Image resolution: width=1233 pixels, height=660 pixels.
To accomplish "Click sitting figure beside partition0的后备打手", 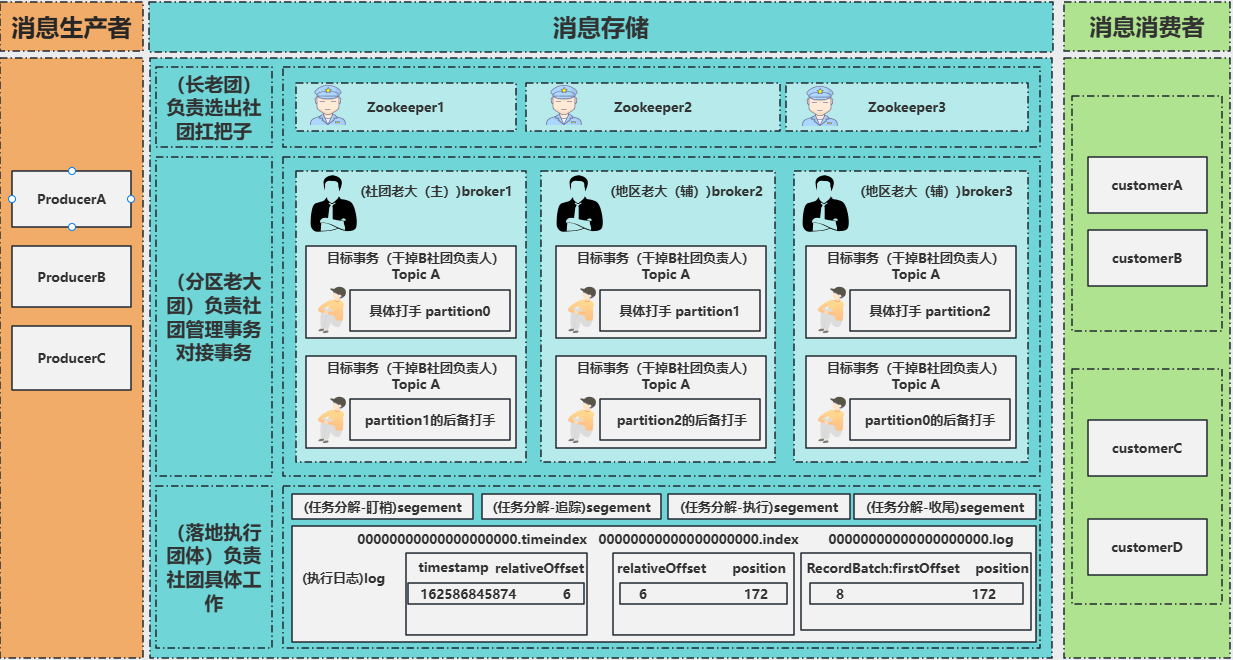I will [x=831, y=420].
